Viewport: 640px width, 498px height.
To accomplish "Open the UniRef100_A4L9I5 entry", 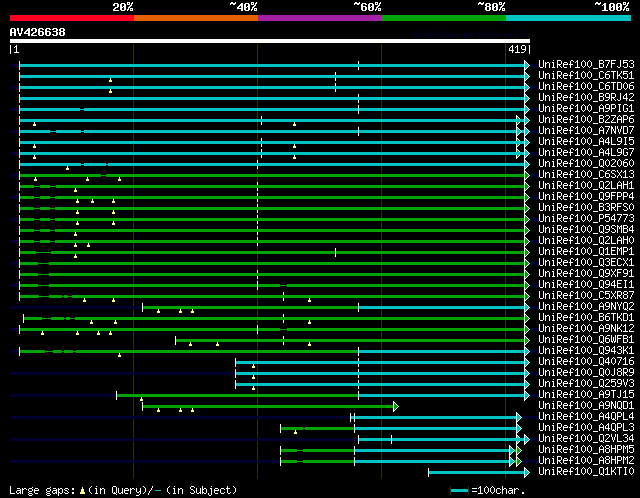I will point(586,142).
